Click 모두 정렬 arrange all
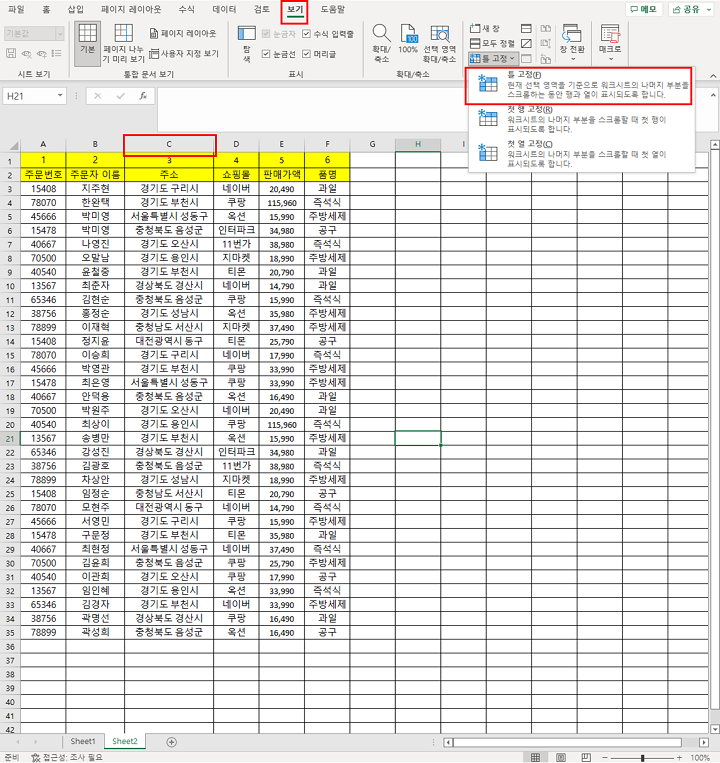This screenshot has height=763, width=720. pyautogui.click(x=492, y=43)
